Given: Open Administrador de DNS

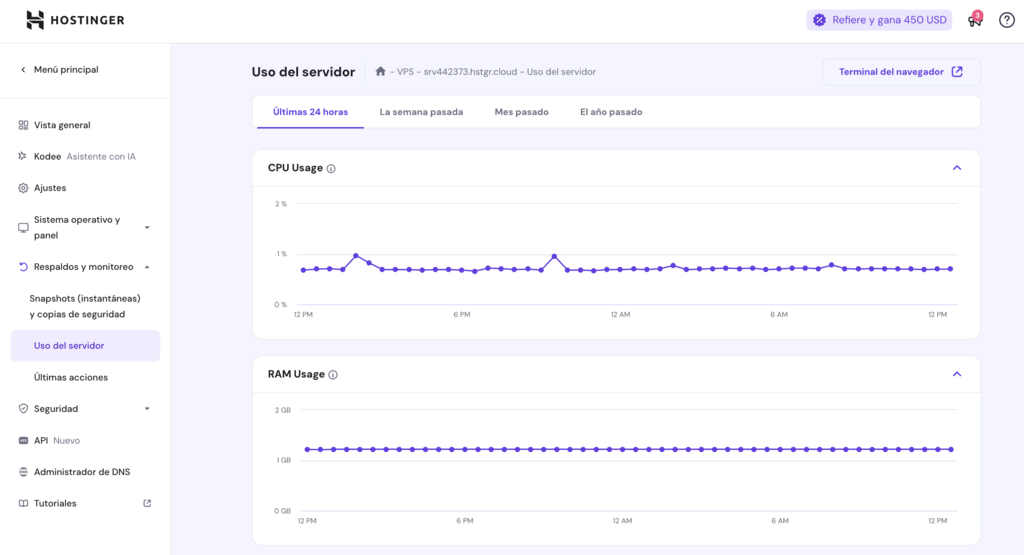Looking at the screenshot, I should click(x=82, y=472).
